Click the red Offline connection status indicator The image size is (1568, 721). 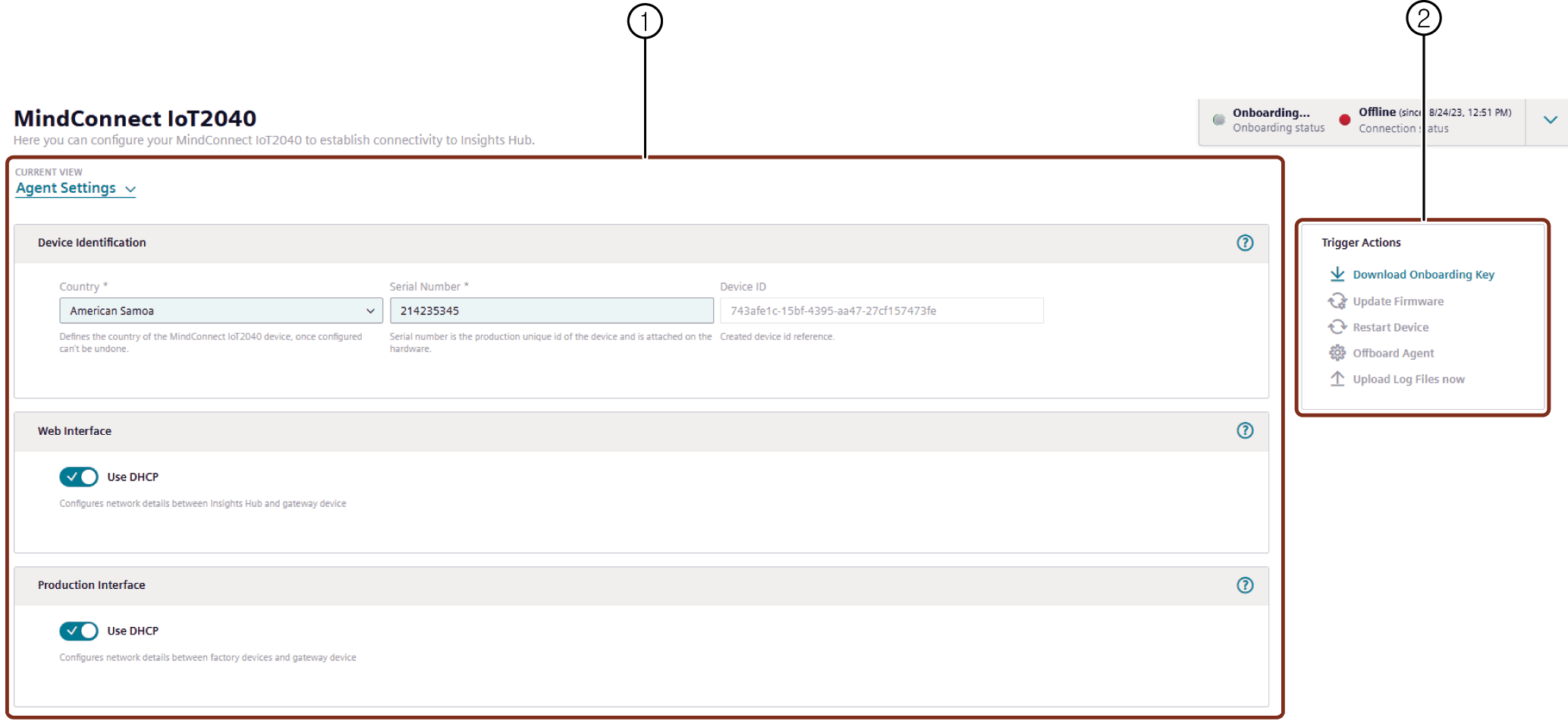point(1345,120)
